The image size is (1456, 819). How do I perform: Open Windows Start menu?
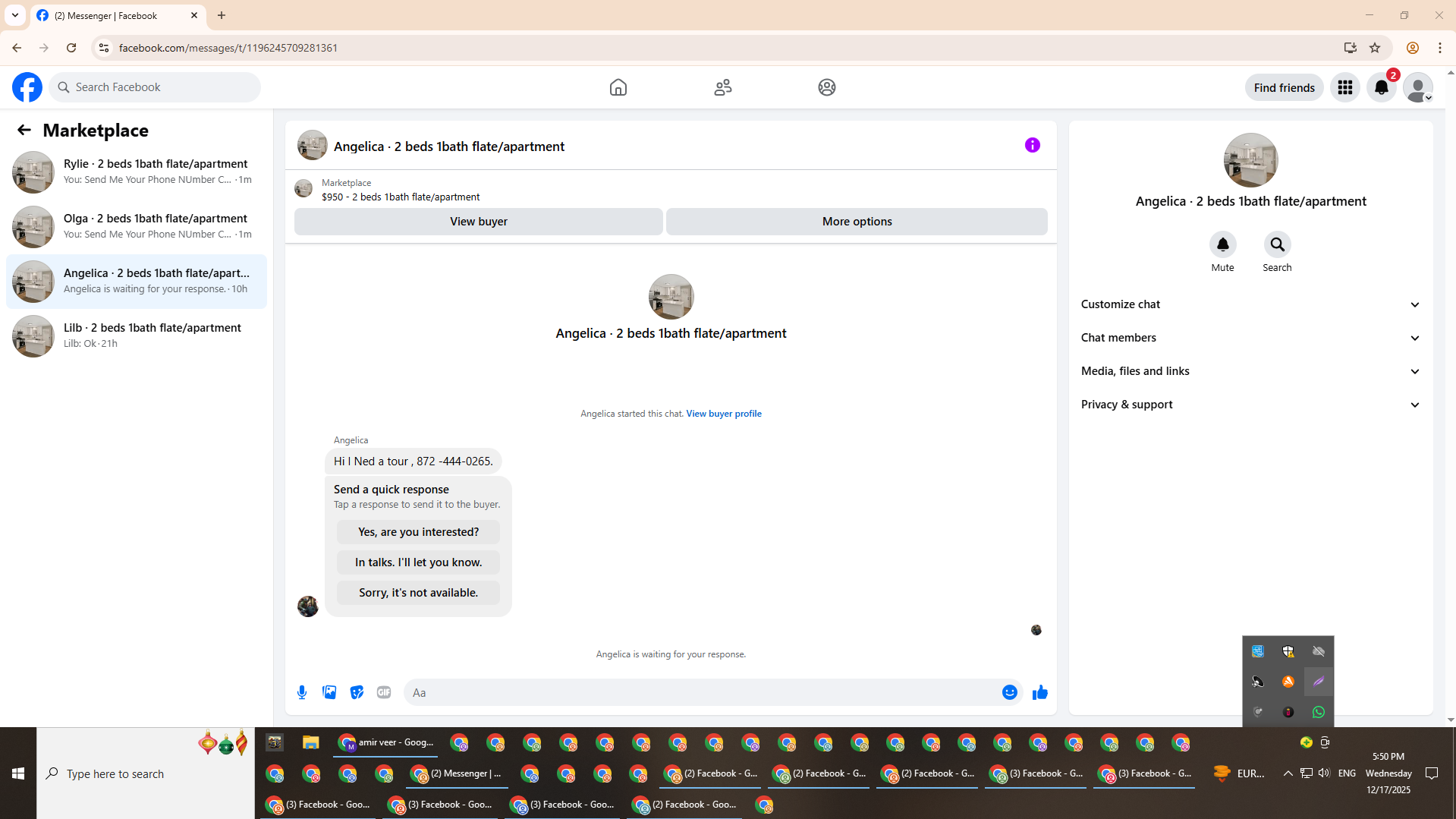point(18,773)
